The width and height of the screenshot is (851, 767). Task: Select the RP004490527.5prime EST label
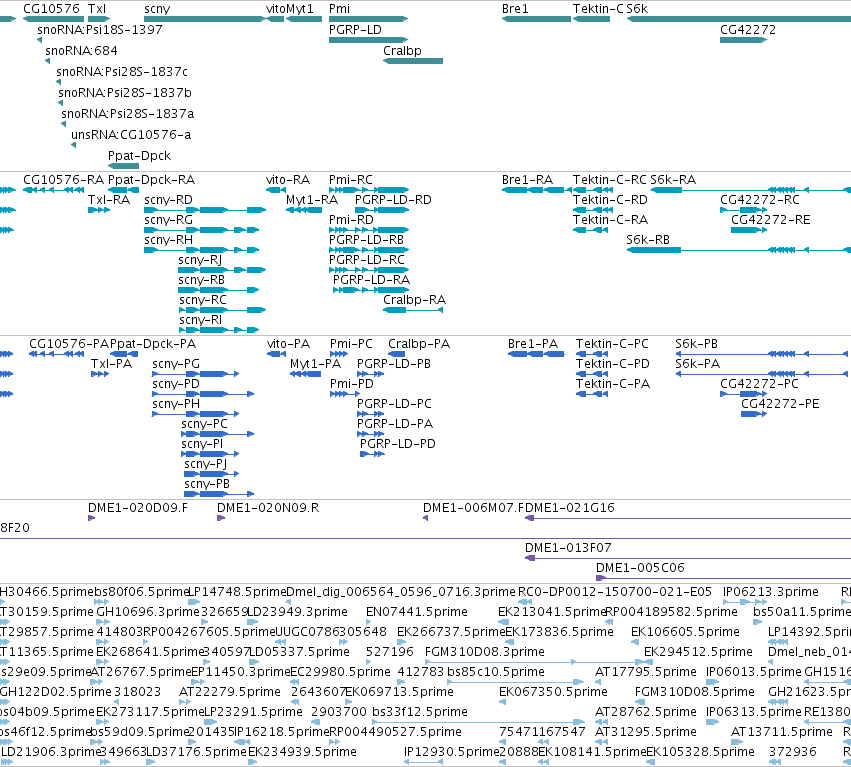click(396, 732)
